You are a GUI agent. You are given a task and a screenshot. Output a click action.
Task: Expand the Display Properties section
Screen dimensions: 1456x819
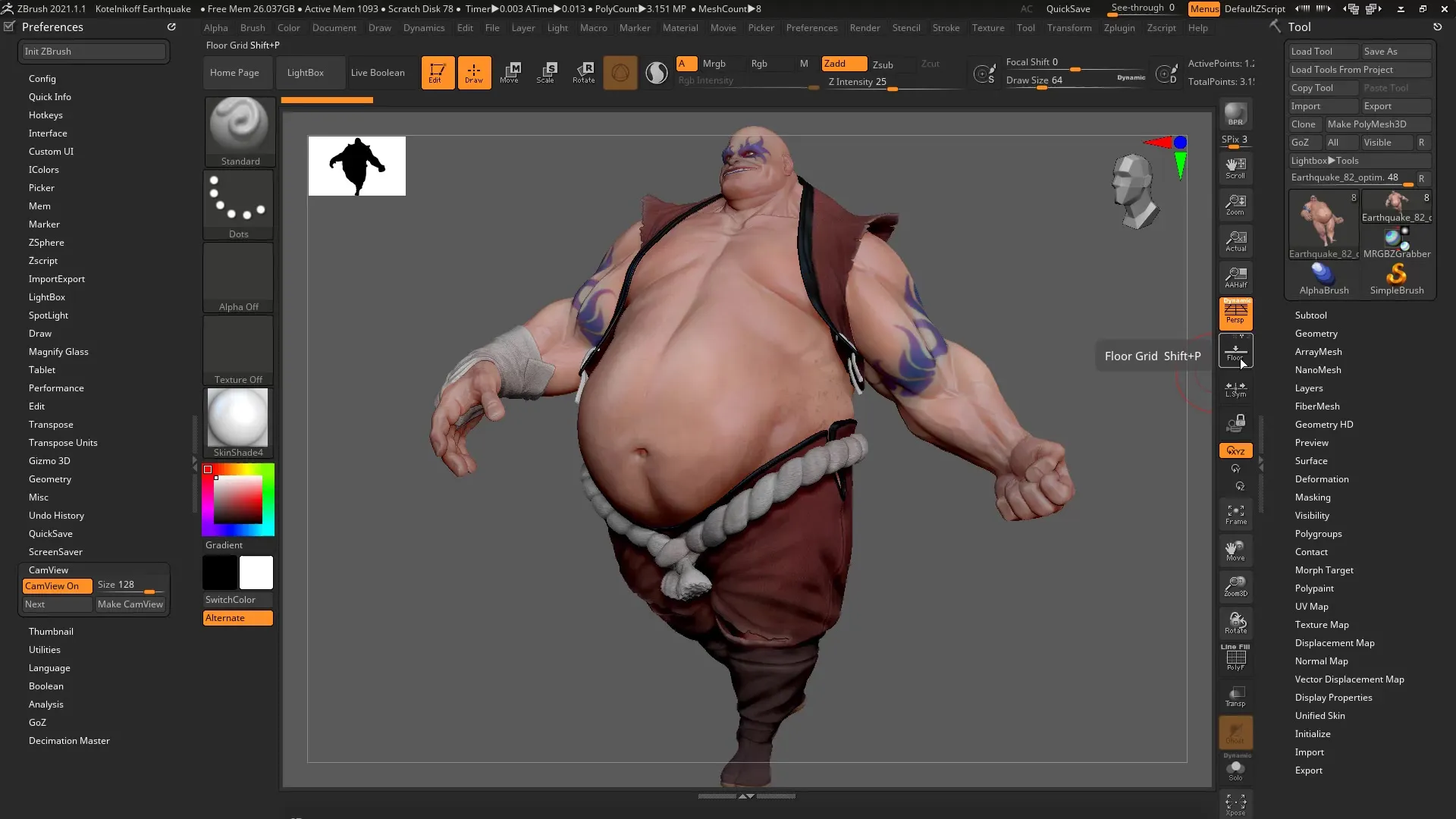(x=1333, y=698)
